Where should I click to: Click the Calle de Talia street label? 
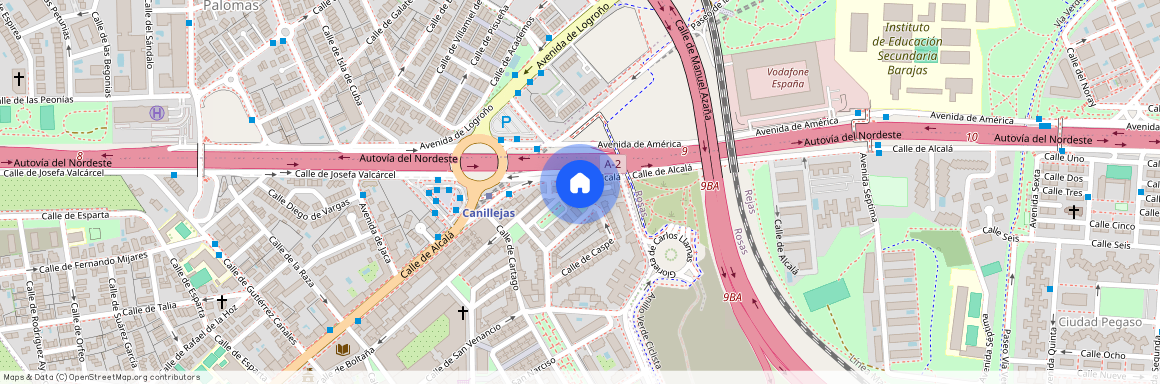coord(149,309)
